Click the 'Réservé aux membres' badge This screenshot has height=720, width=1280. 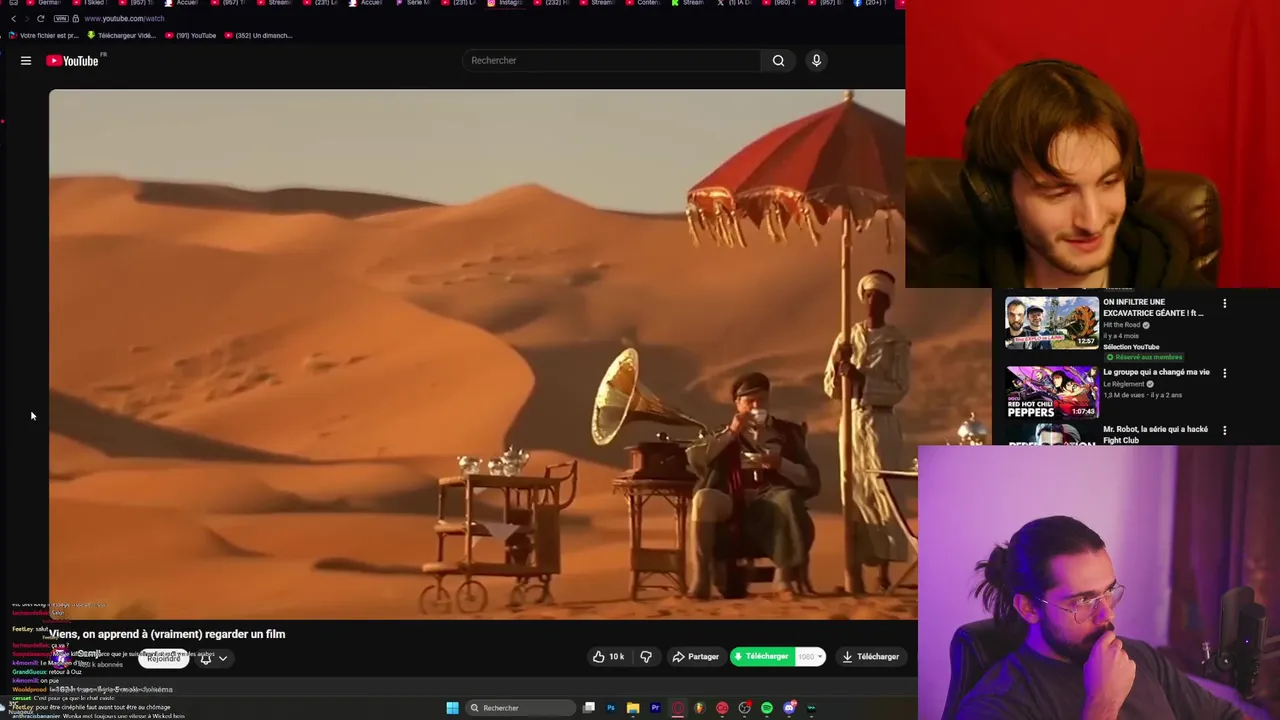1144,357
